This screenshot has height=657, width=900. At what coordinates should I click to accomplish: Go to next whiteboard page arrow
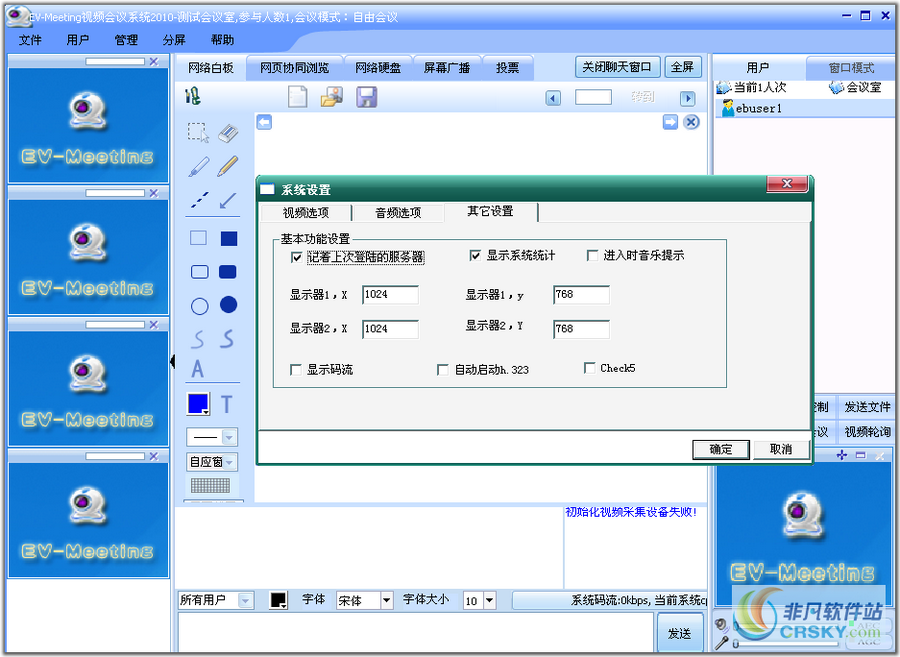pyautogui.click(x=688, y=98)
